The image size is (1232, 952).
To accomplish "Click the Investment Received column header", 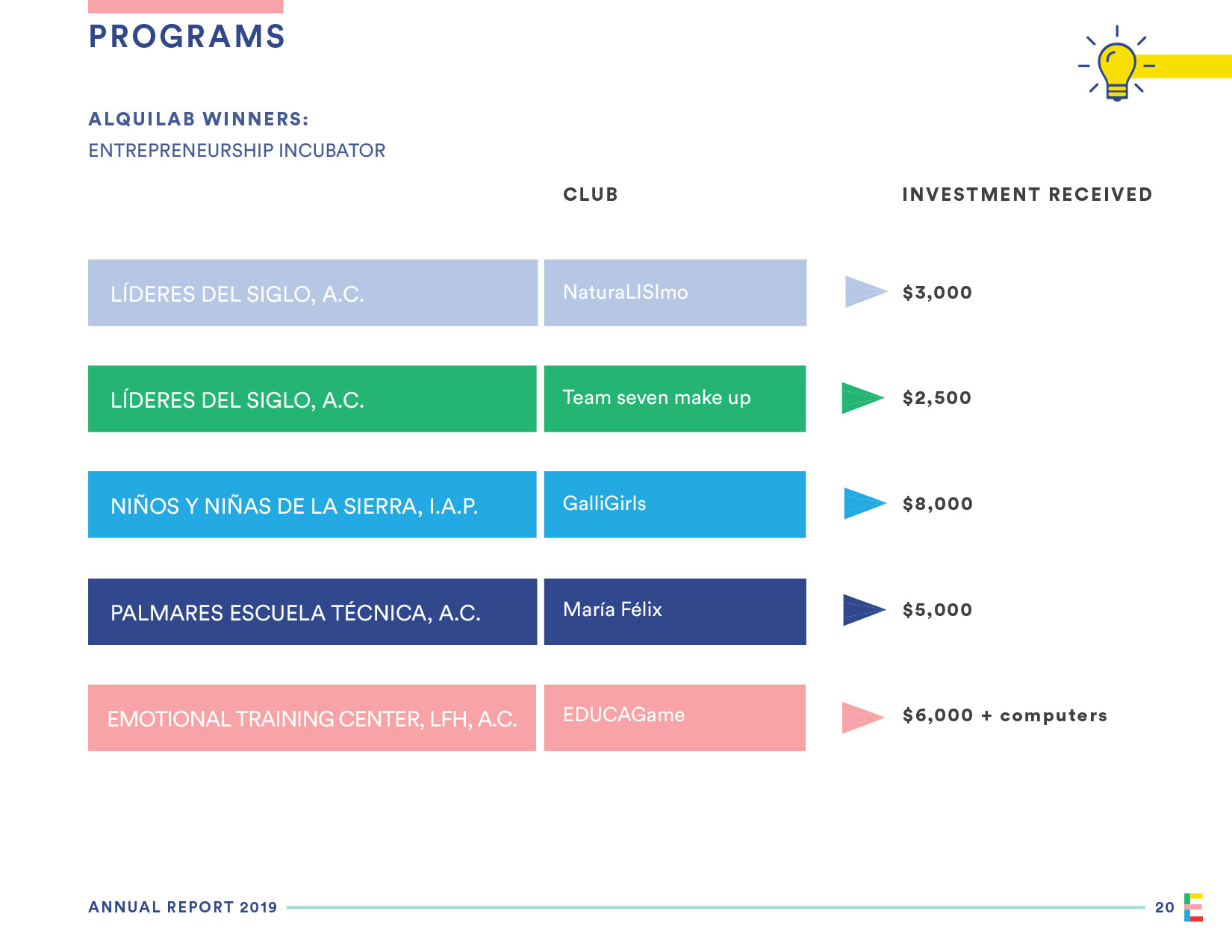I will [1027, 195].
